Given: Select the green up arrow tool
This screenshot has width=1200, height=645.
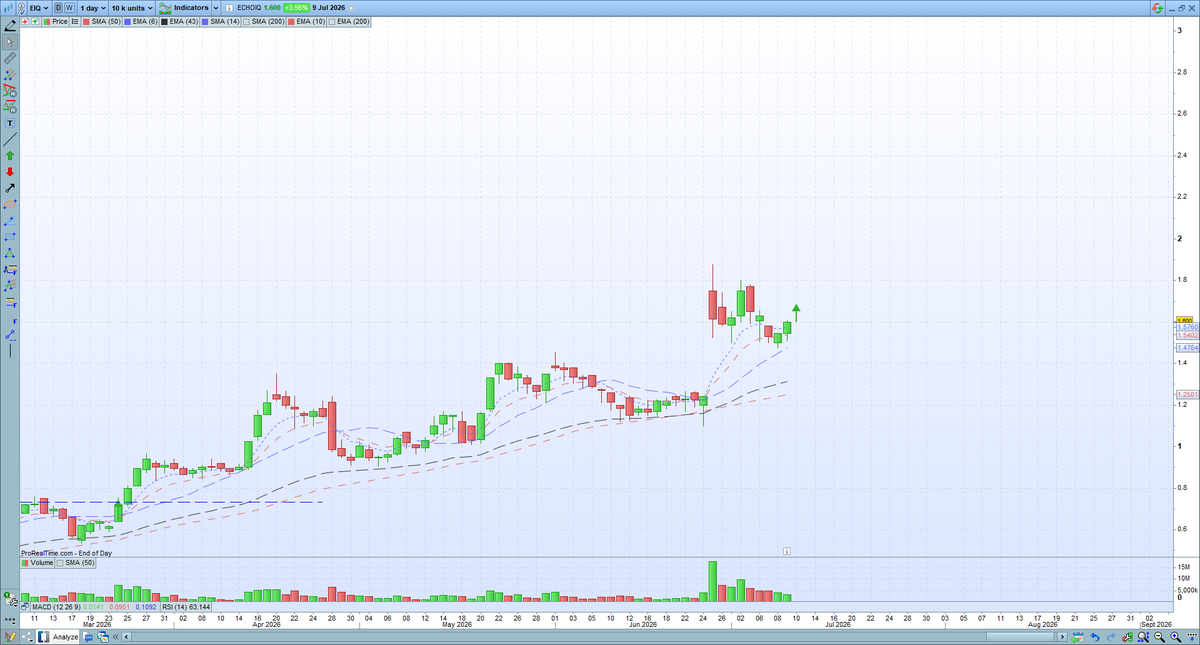Looking at the screenshot, I should click(x=10, y=155).
